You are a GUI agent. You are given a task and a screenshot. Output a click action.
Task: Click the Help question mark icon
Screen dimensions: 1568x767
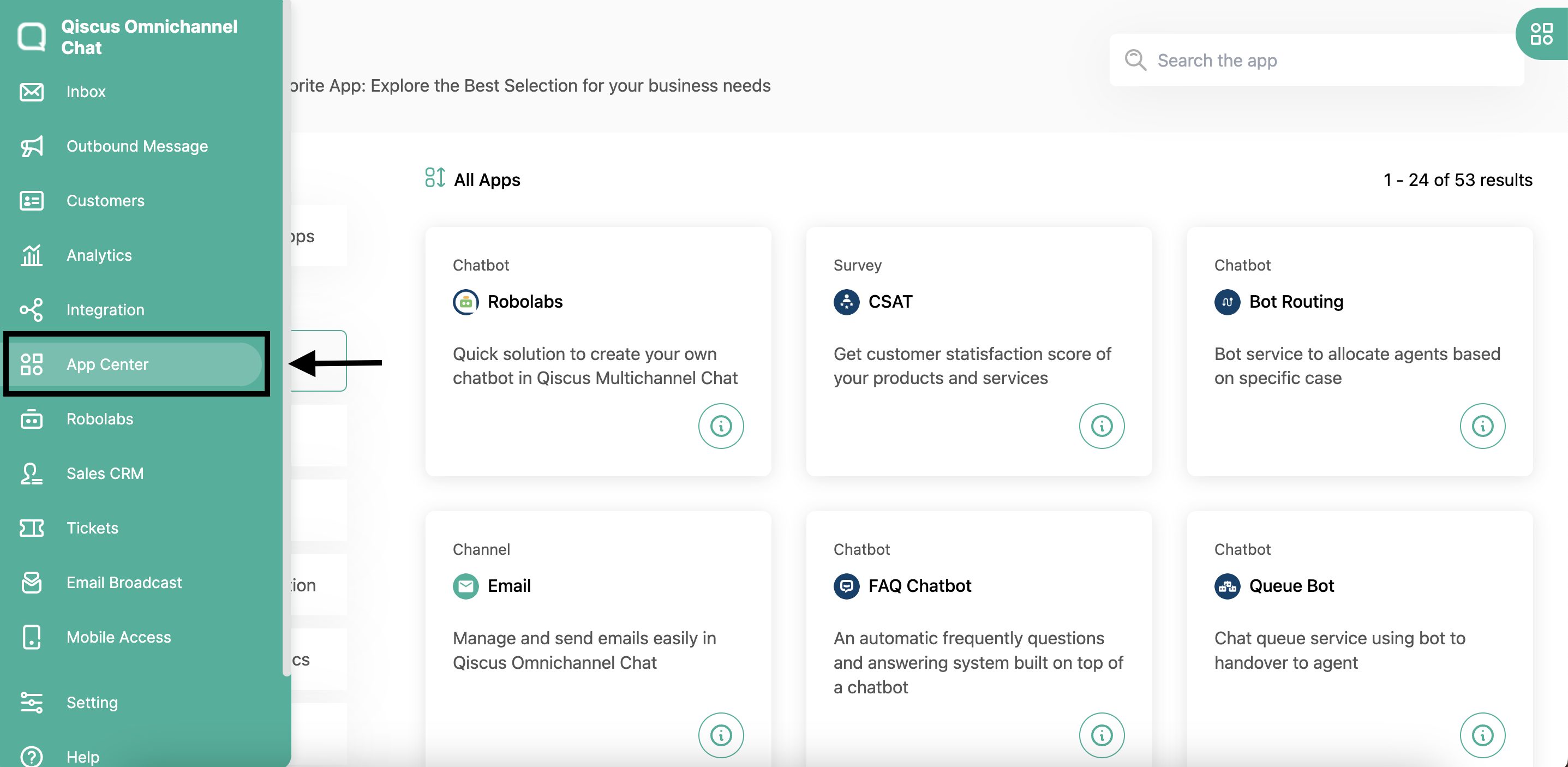[31, 757]
